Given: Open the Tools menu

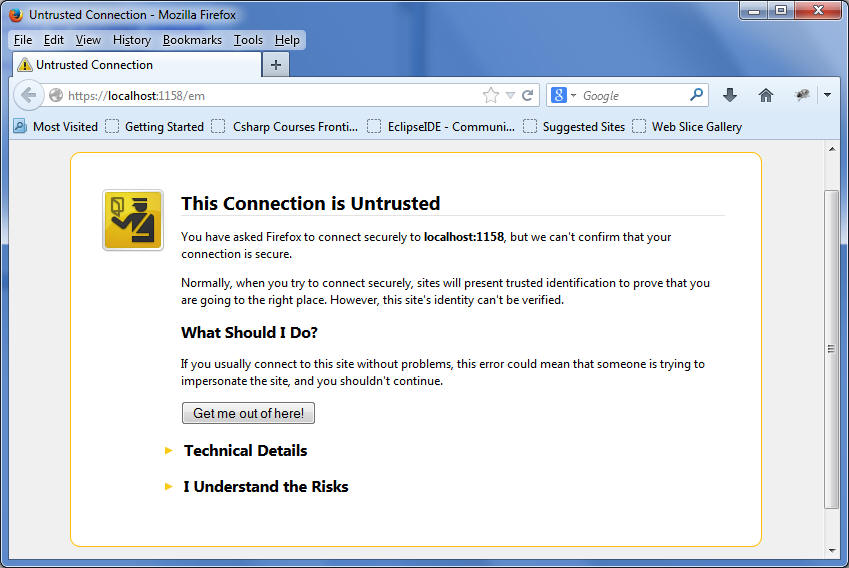Looking at the screenshot, I should click(x=248, y=40).
